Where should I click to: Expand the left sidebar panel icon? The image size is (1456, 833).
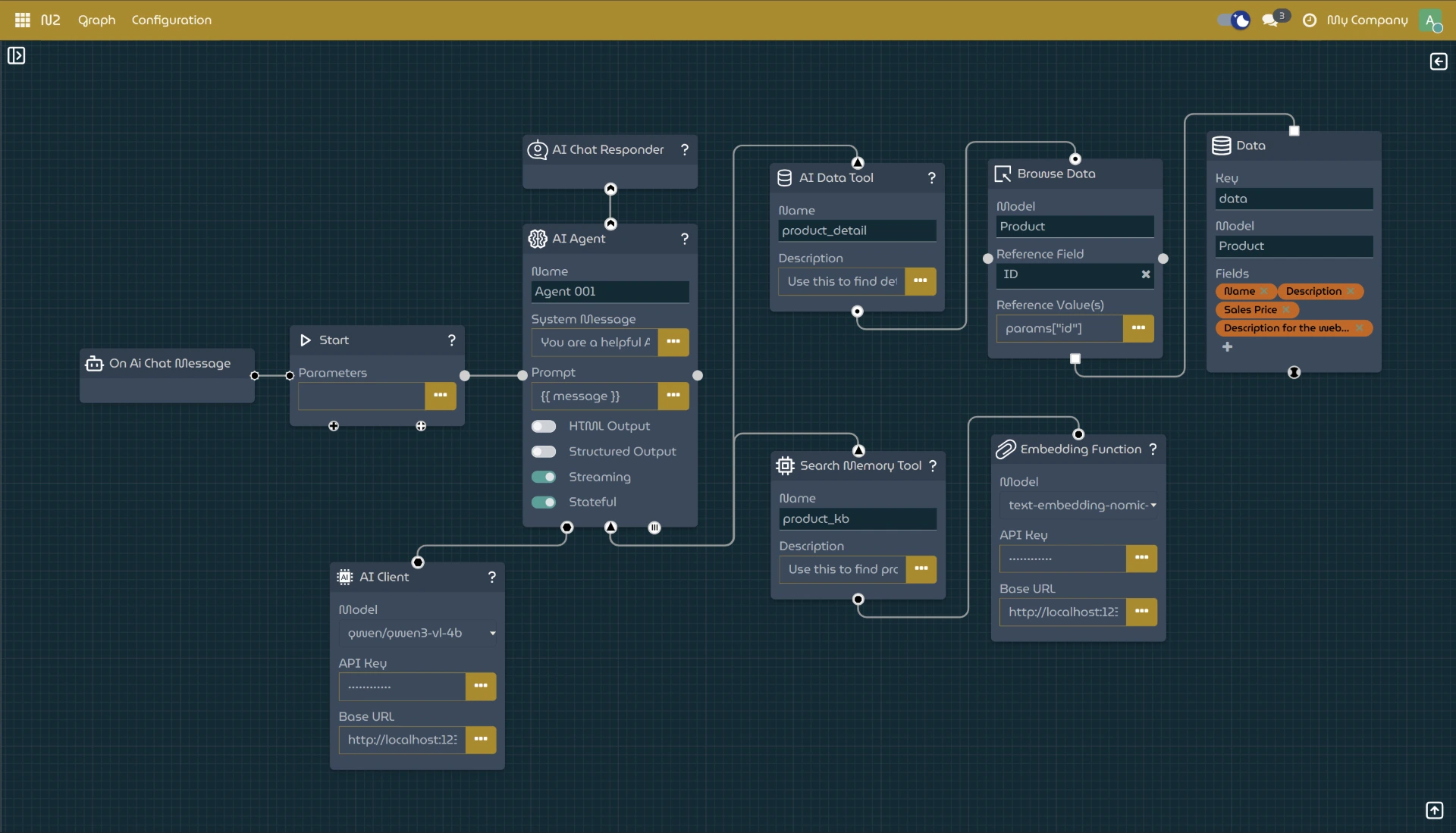pyautogui.click(x=16, y=55)
